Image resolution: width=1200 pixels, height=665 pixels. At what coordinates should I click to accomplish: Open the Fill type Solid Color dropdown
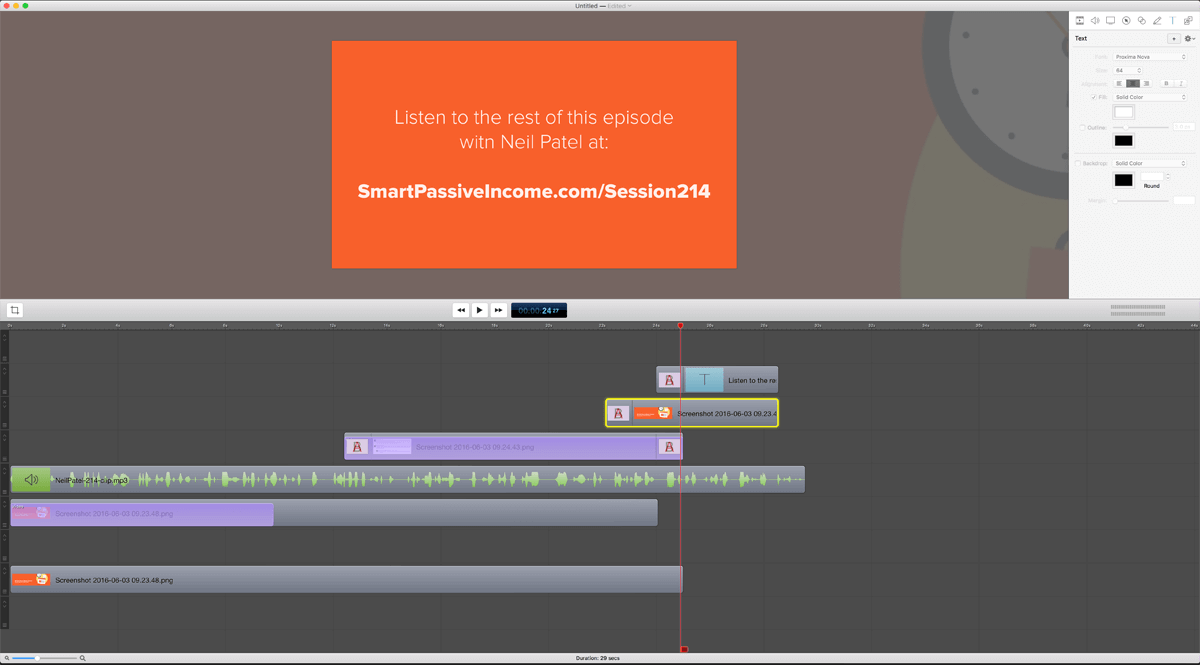[1150, 97]
